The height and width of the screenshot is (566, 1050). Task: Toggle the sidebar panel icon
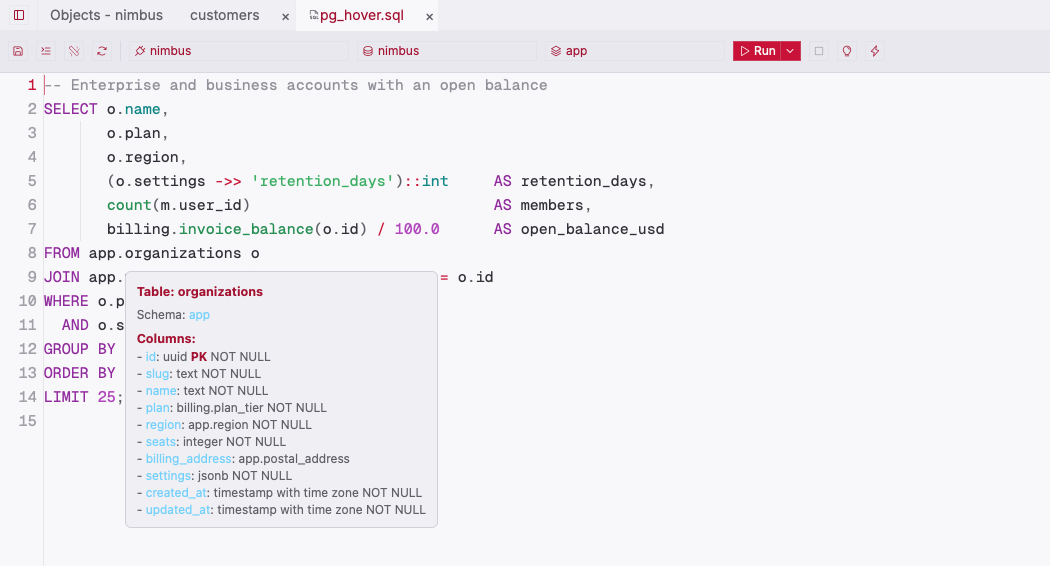pos(19,15)
